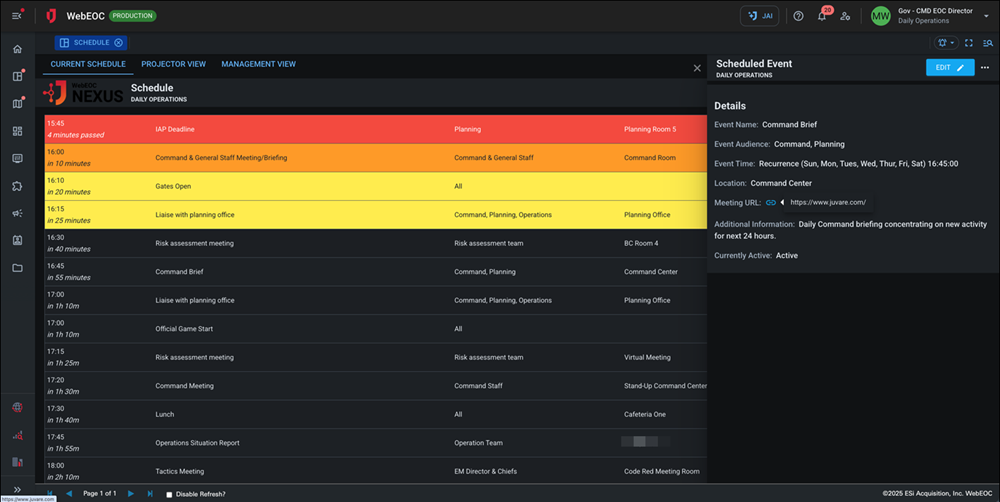This screenshot has height=502, width=1000.
Task: Open the notifications bell with badge 20
Action: [822, 16]
